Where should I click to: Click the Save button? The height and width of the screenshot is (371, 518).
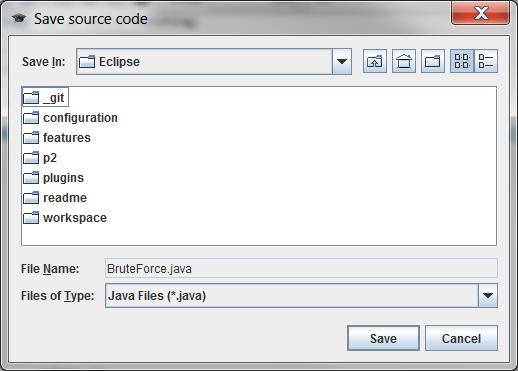pyautogui.click(x=383, y=338)
